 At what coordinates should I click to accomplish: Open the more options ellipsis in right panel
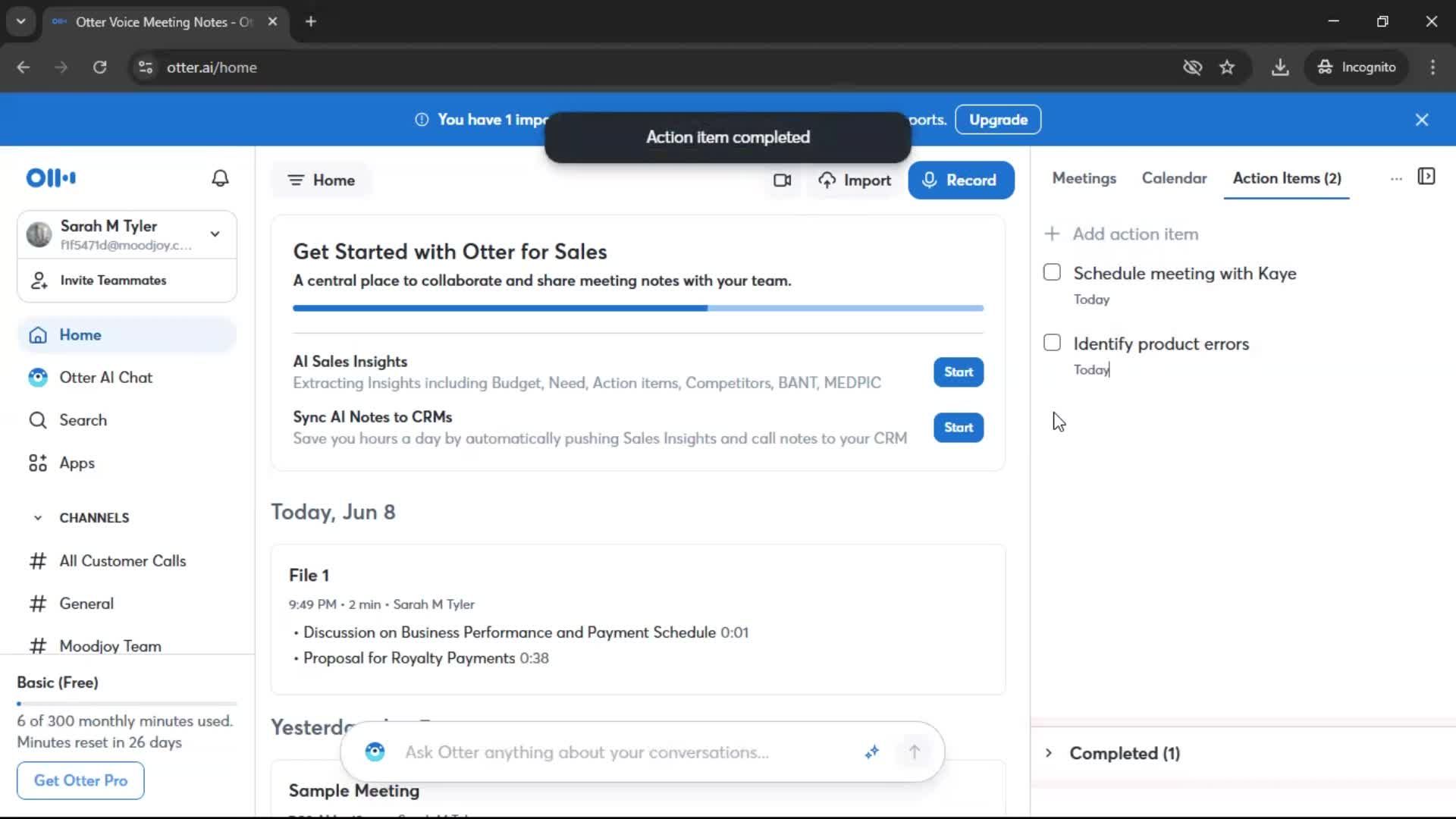(x=1396, y=179)
